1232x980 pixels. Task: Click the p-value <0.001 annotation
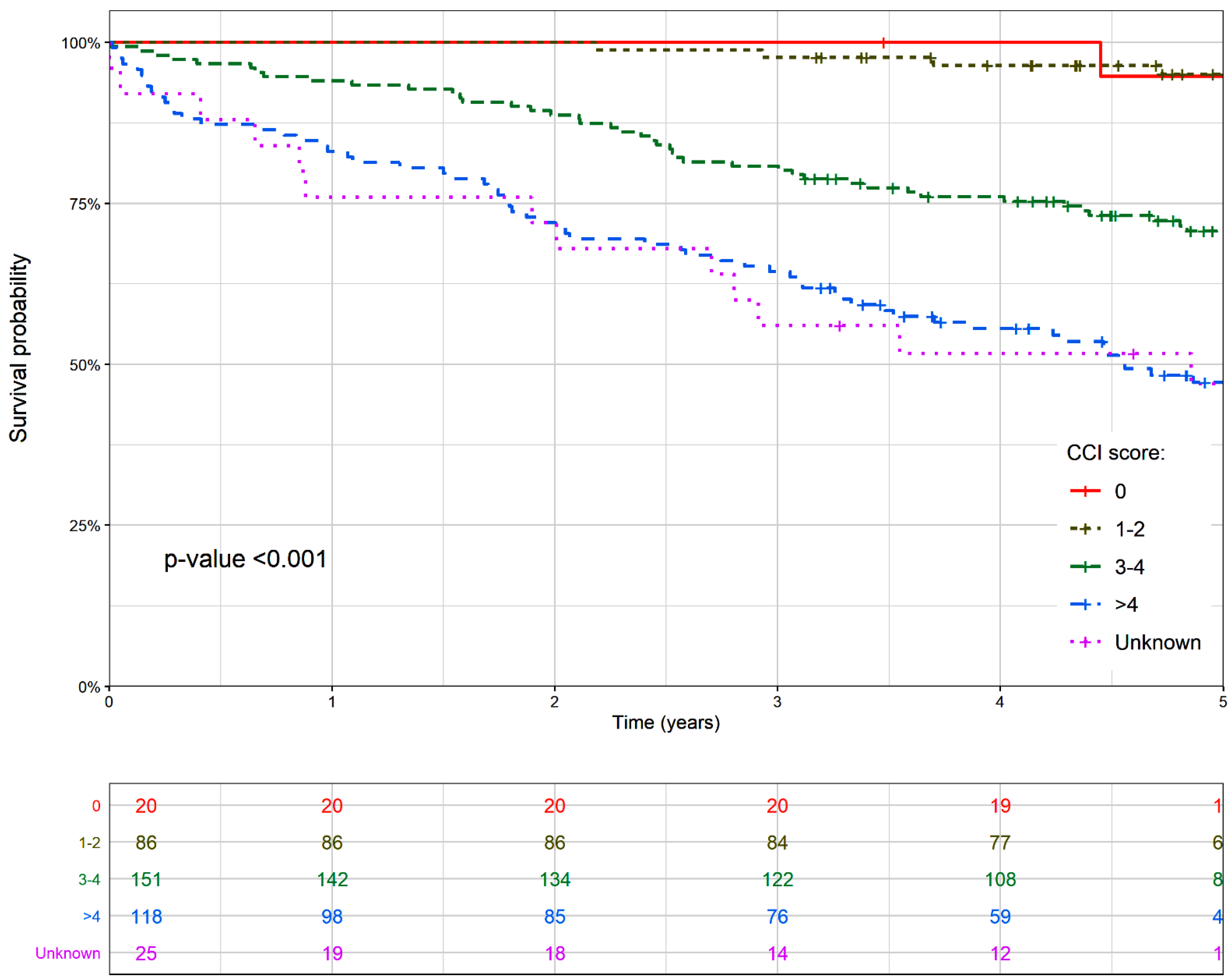click(245, 559)
